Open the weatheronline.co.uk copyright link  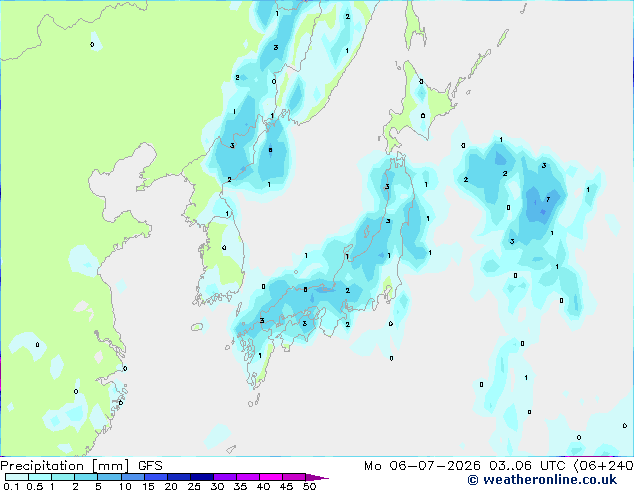(542, 480)
